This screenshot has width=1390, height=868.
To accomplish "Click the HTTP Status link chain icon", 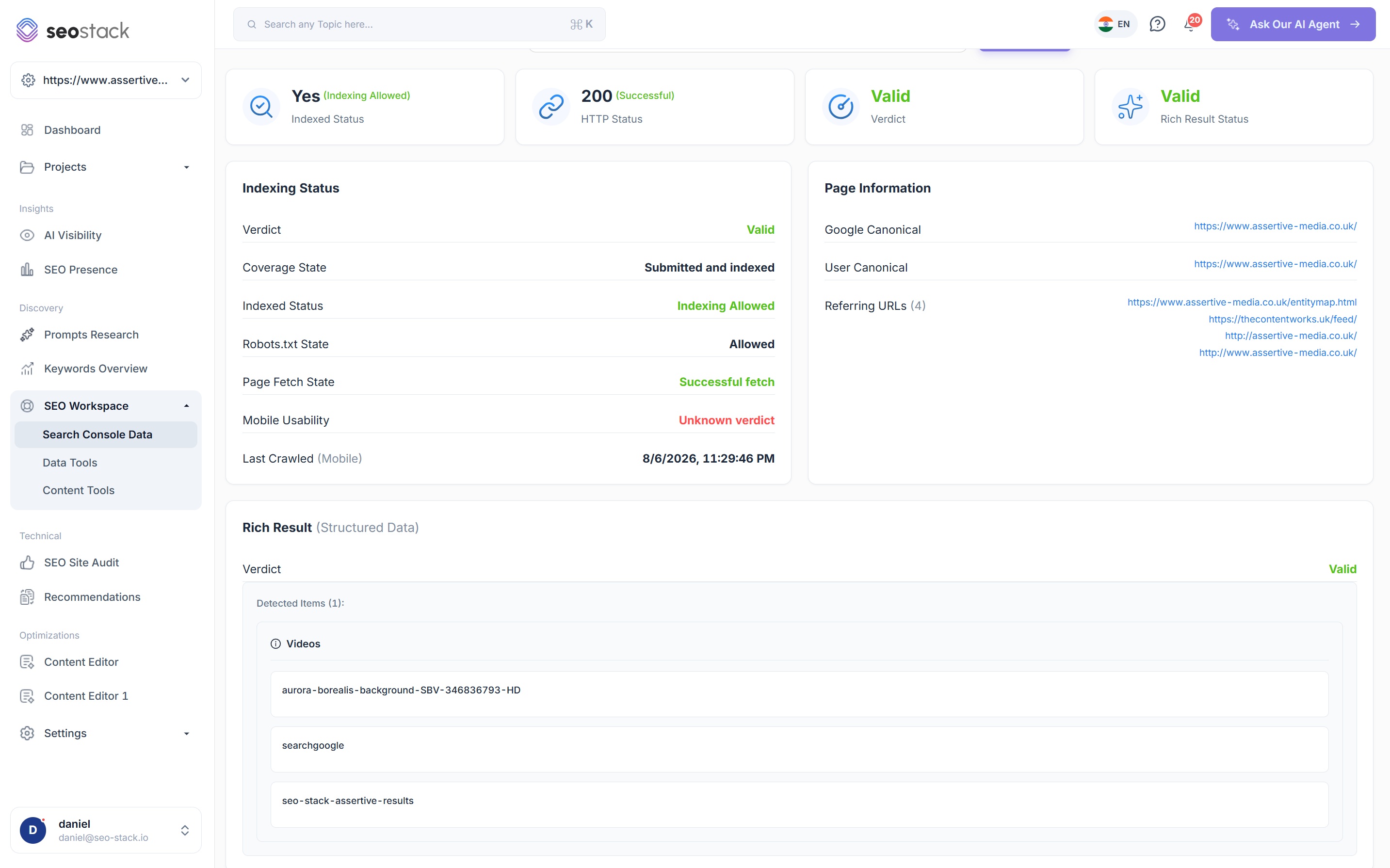I will tap(551, 107).
